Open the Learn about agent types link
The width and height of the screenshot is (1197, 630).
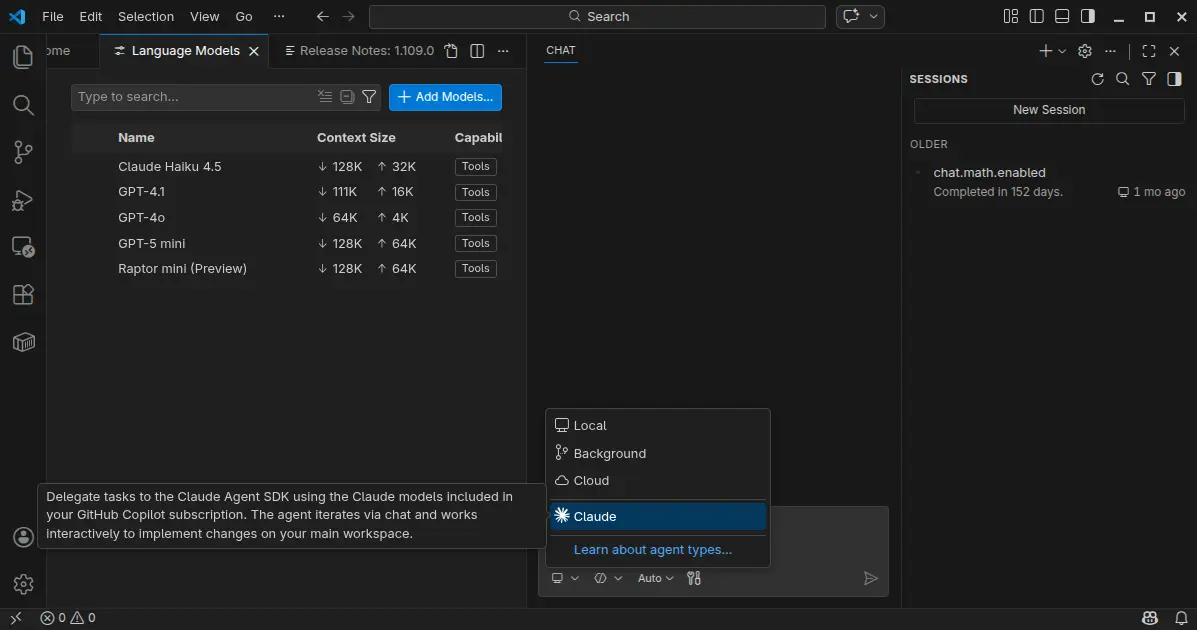652,550
